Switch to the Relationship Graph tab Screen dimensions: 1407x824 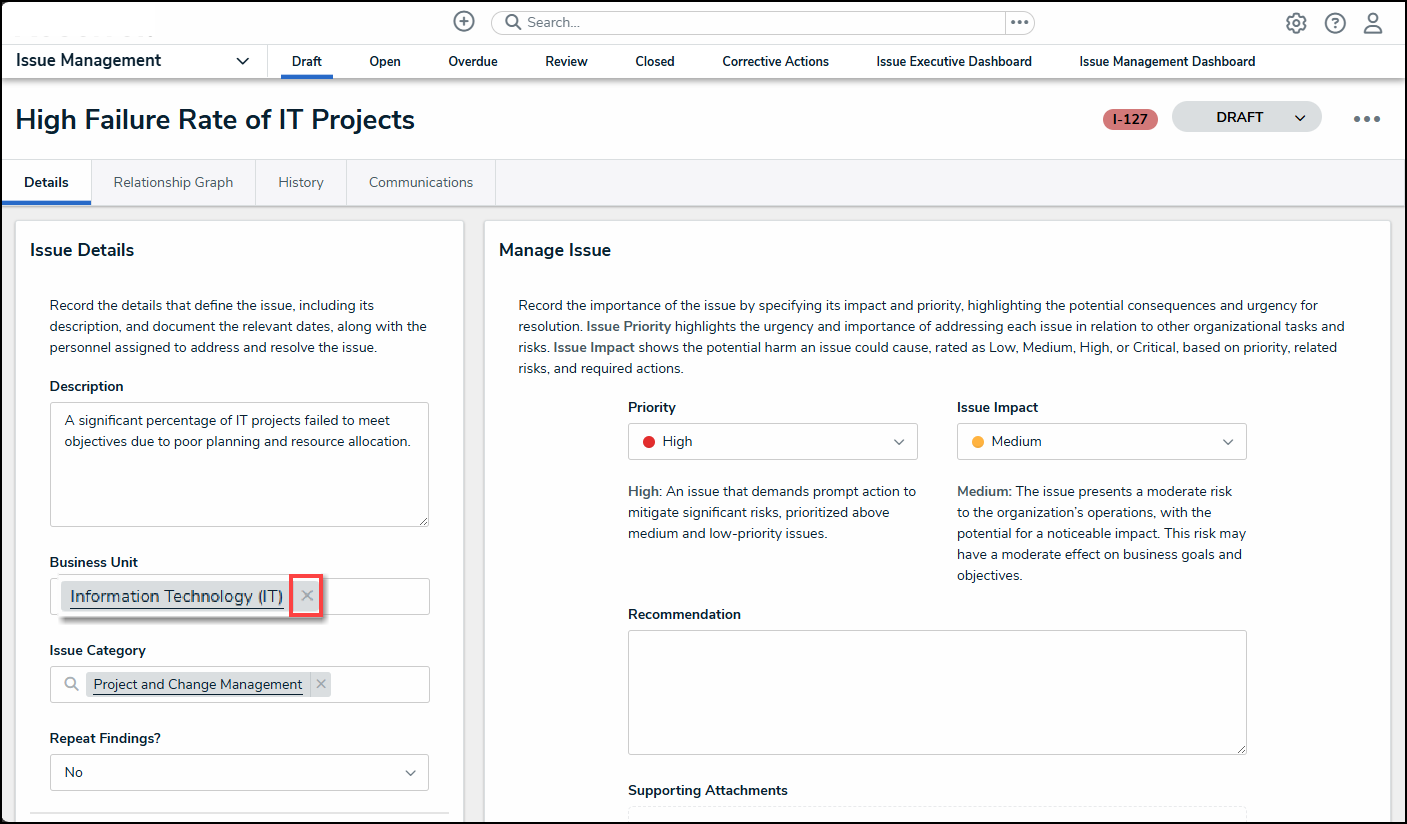click(173, 182)
